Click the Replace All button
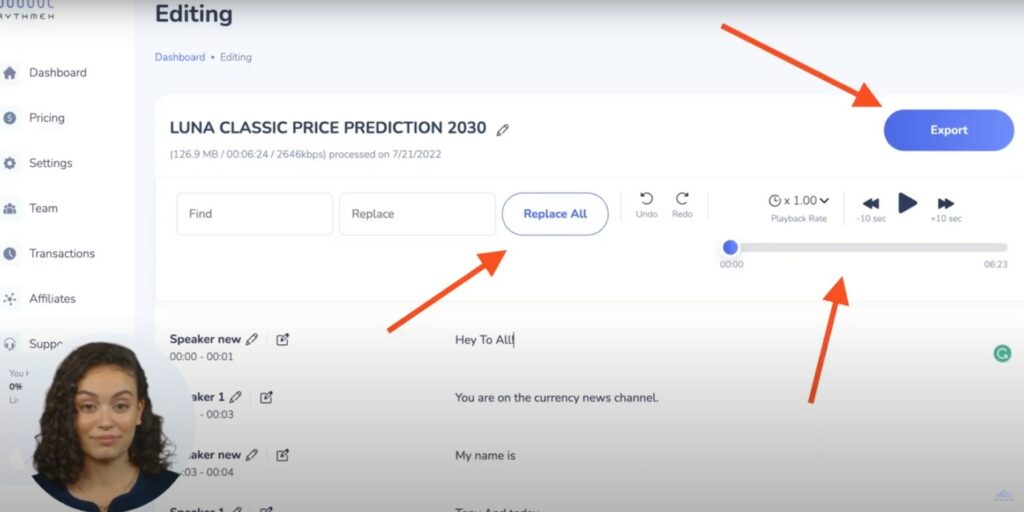 (x=555, y=214)
